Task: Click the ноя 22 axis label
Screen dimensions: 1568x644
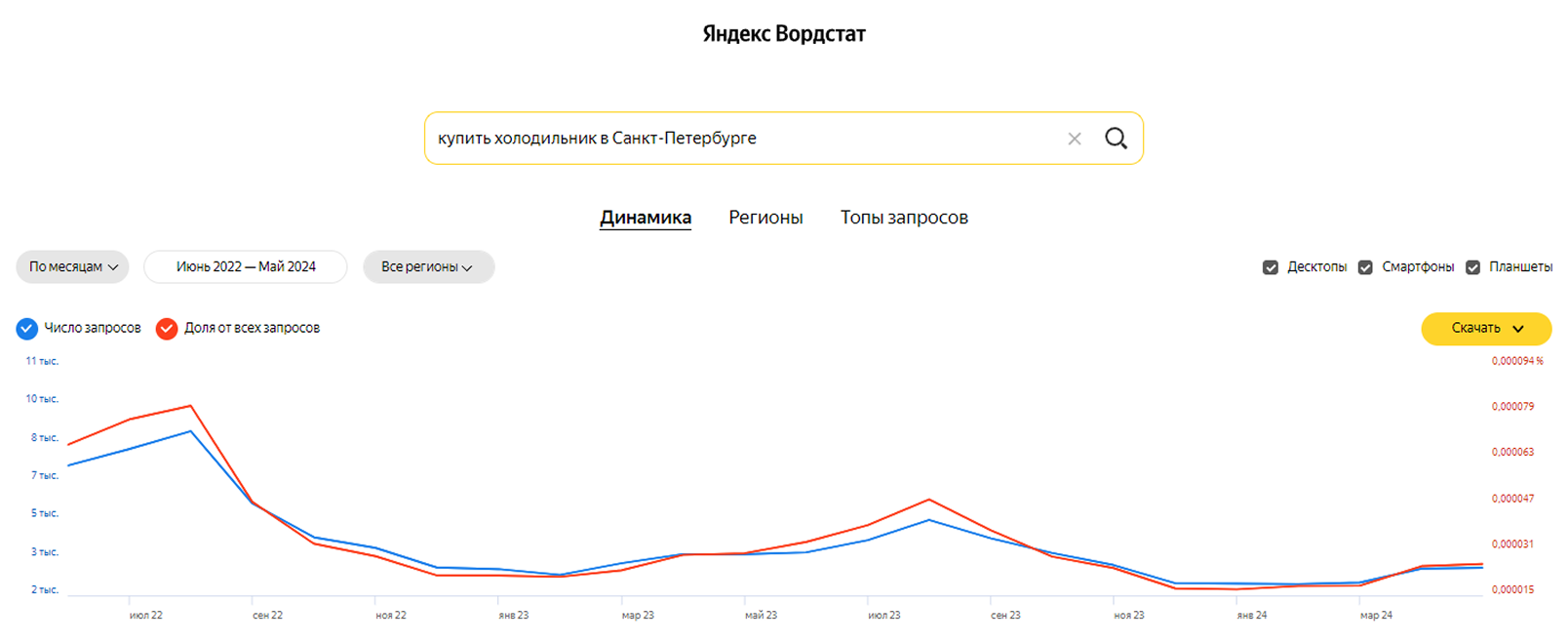Action: (391, 616)
